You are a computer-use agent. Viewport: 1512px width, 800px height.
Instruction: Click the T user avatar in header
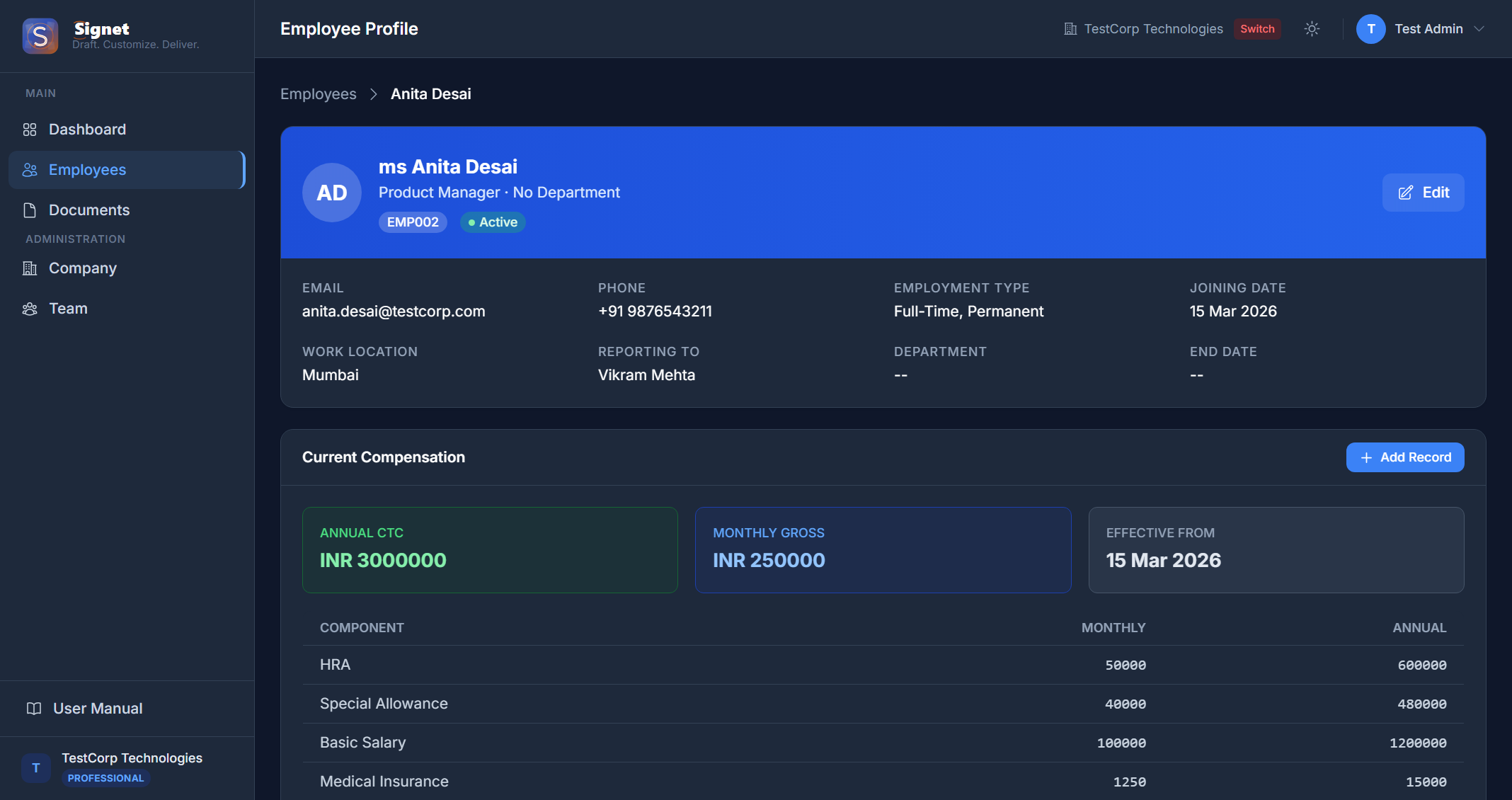click(1370, 29)
